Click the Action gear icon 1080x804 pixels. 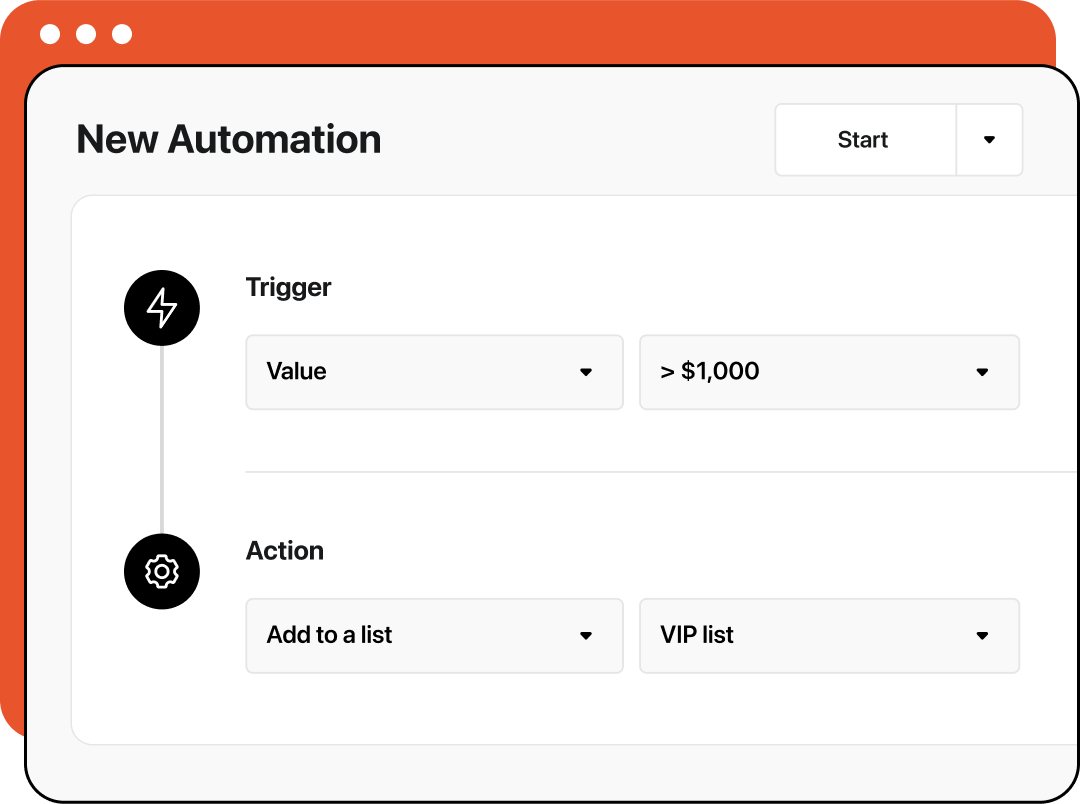[162, 572]
